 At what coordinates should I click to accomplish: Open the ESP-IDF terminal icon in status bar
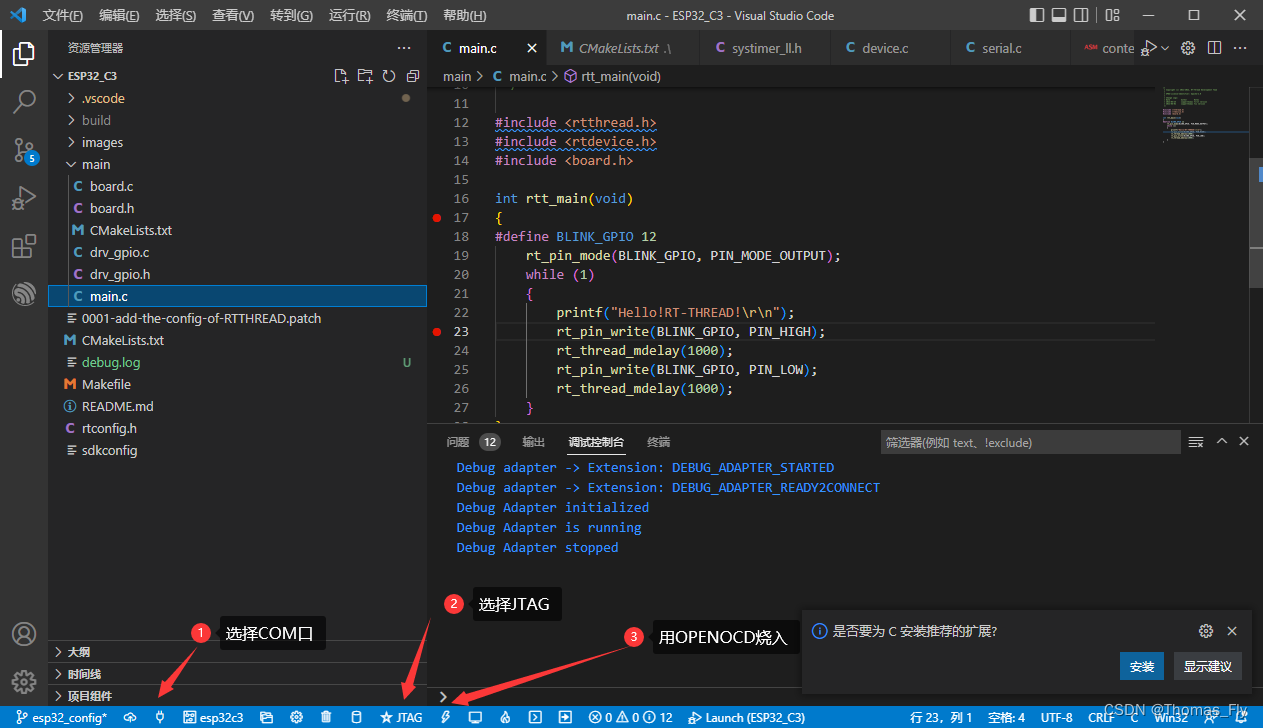(x=535, y=717)
